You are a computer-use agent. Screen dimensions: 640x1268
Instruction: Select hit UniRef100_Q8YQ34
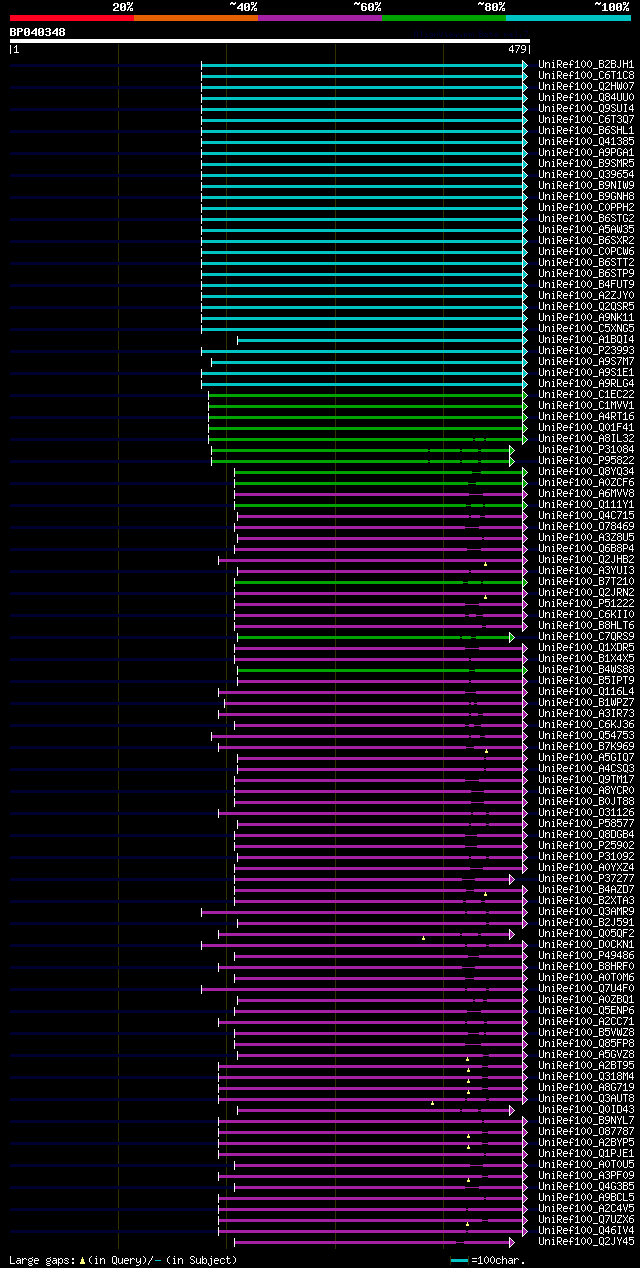(x=586, y=471)
